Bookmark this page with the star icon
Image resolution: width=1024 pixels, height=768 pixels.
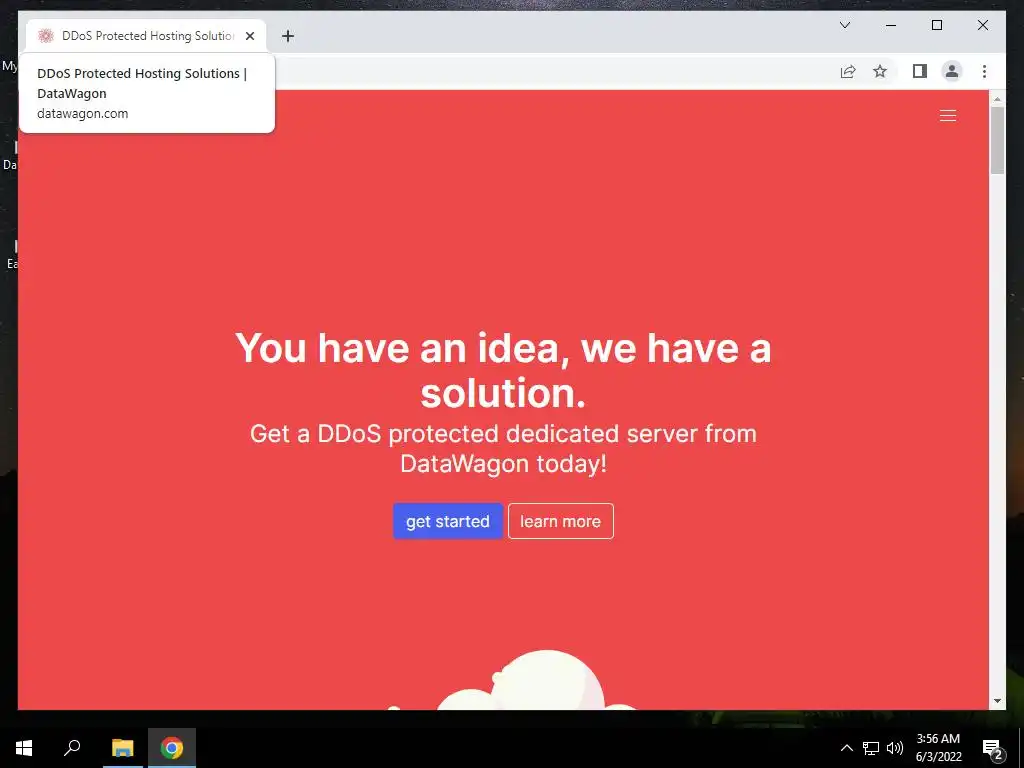(880, 71)
